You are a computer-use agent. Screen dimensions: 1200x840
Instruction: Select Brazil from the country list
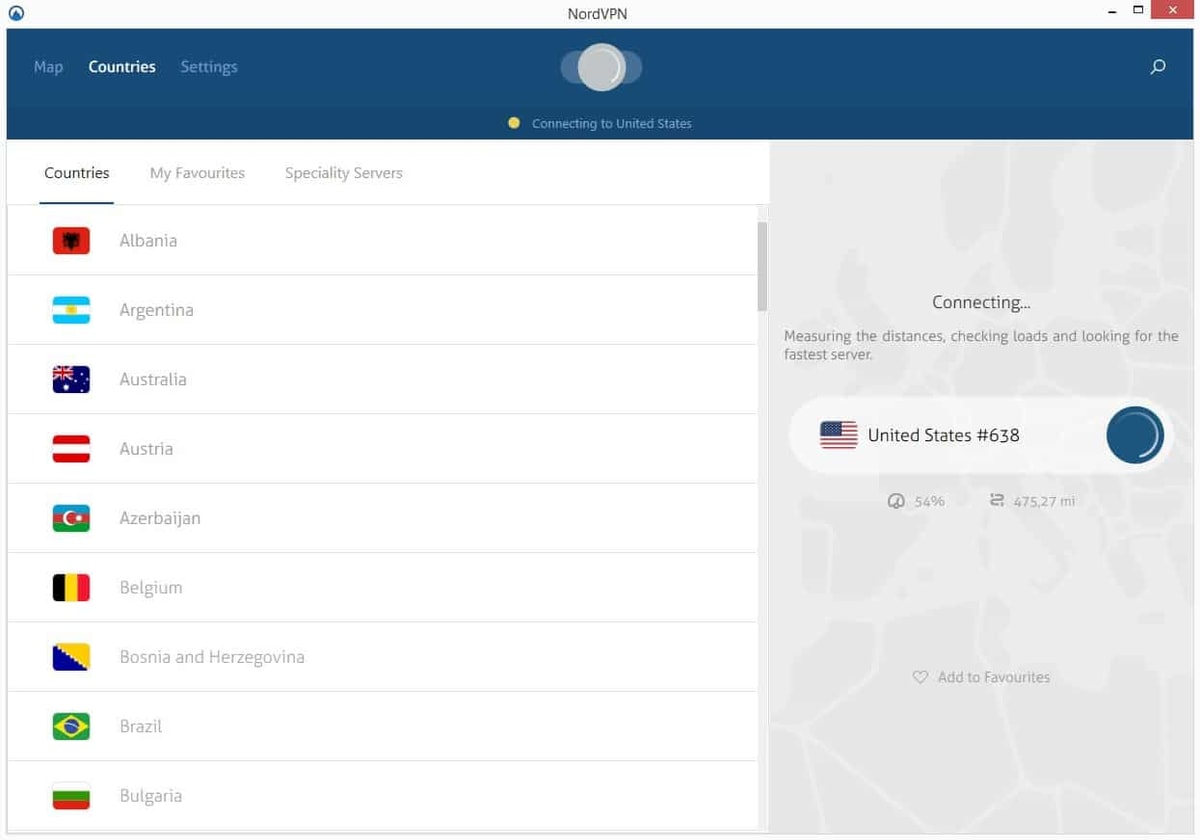(382, 726)
